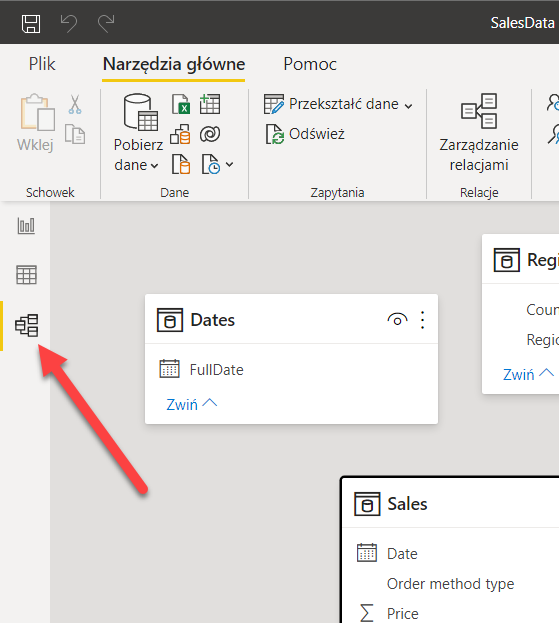Save the file with the floppy disk icon
The height and width of the screenshot is (623, 559).
(31, 24)
